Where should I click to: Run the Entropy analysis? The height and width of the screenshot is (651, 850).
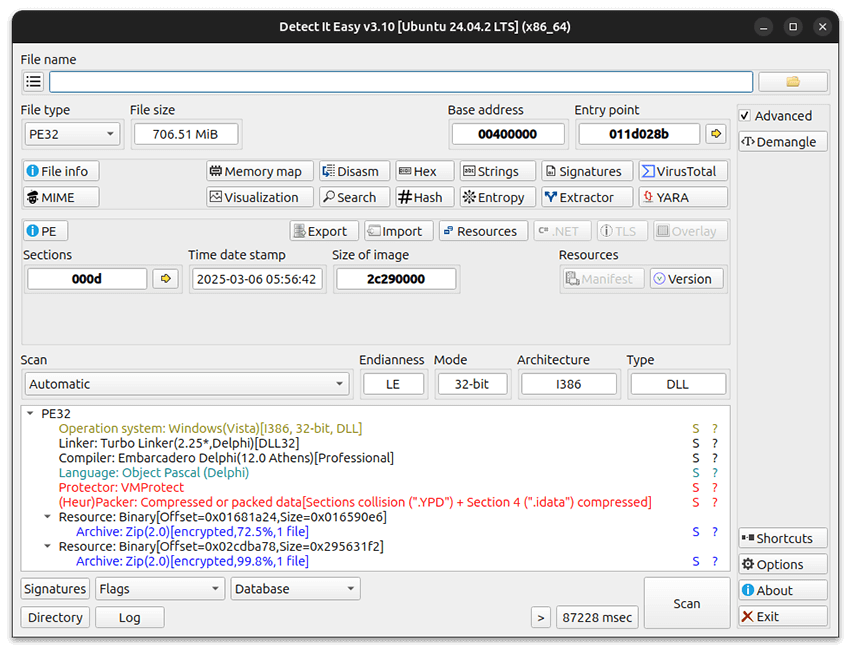point(496,196)
